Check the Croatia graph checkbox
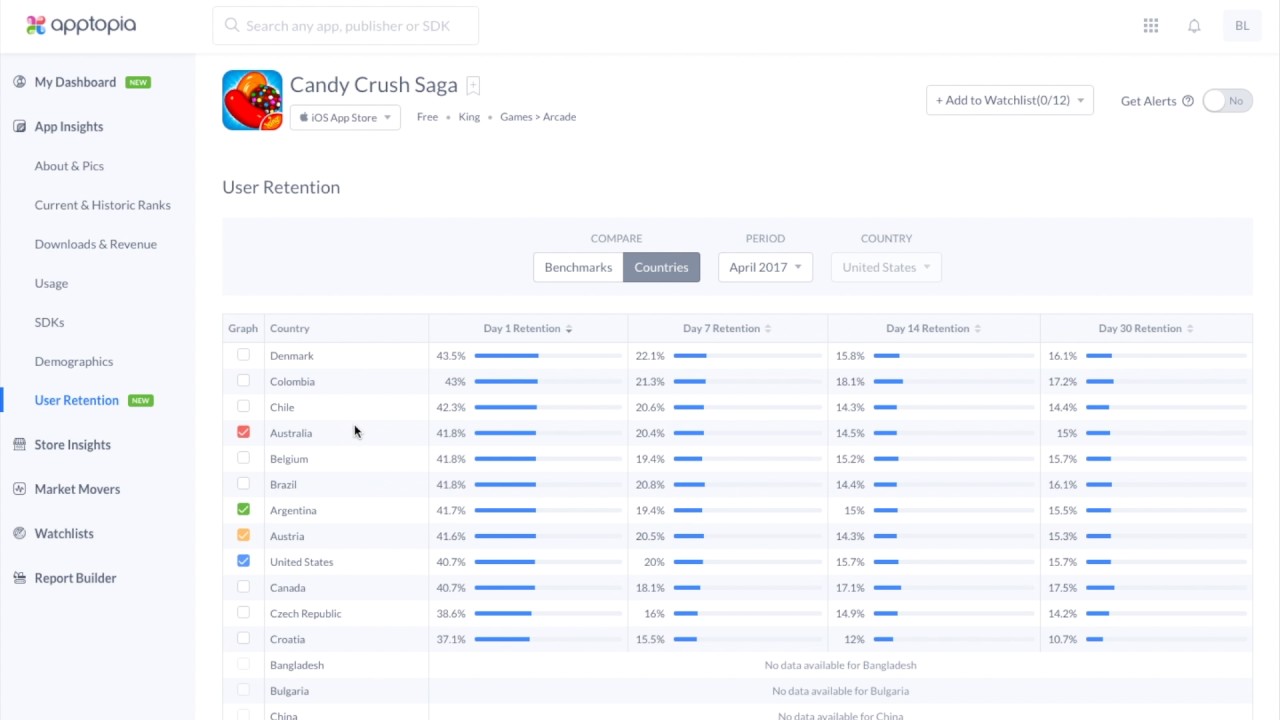This screenshot has height=720, width=1280. [x=243, y=638]
